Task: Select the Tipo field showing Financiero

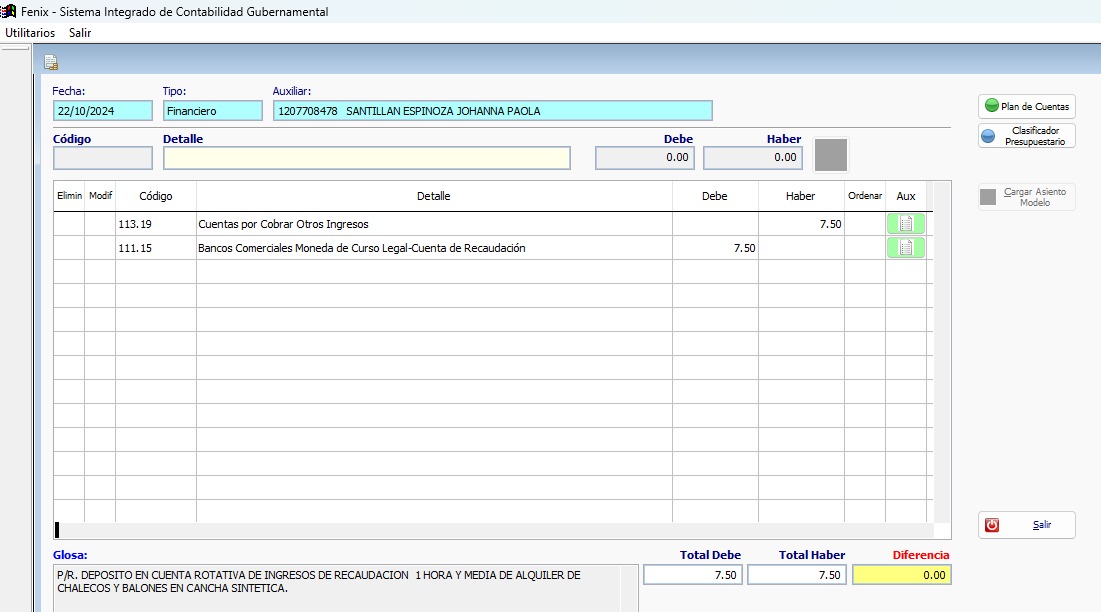Action: pos(211,111)
